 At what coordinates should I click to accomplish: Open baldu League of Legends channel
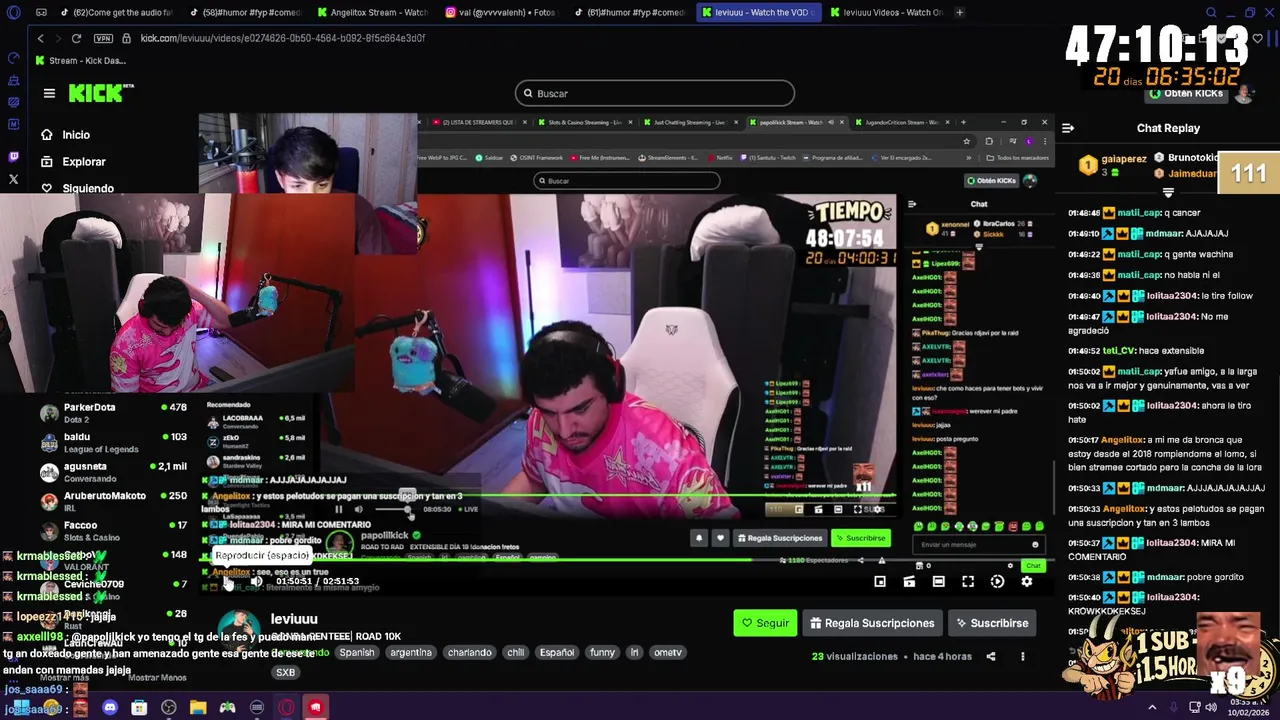(113, 442)
